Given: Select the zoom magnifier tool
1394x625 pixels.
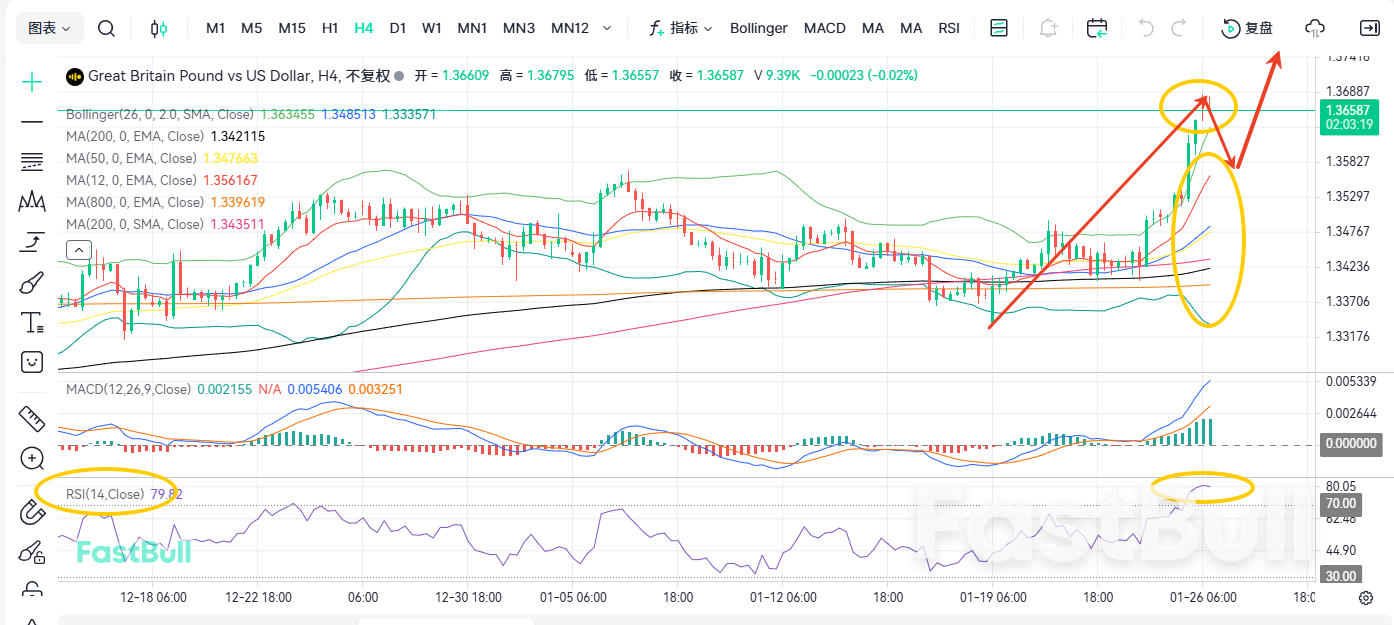Looking at the screenshot, I should [x=31, y=459].
